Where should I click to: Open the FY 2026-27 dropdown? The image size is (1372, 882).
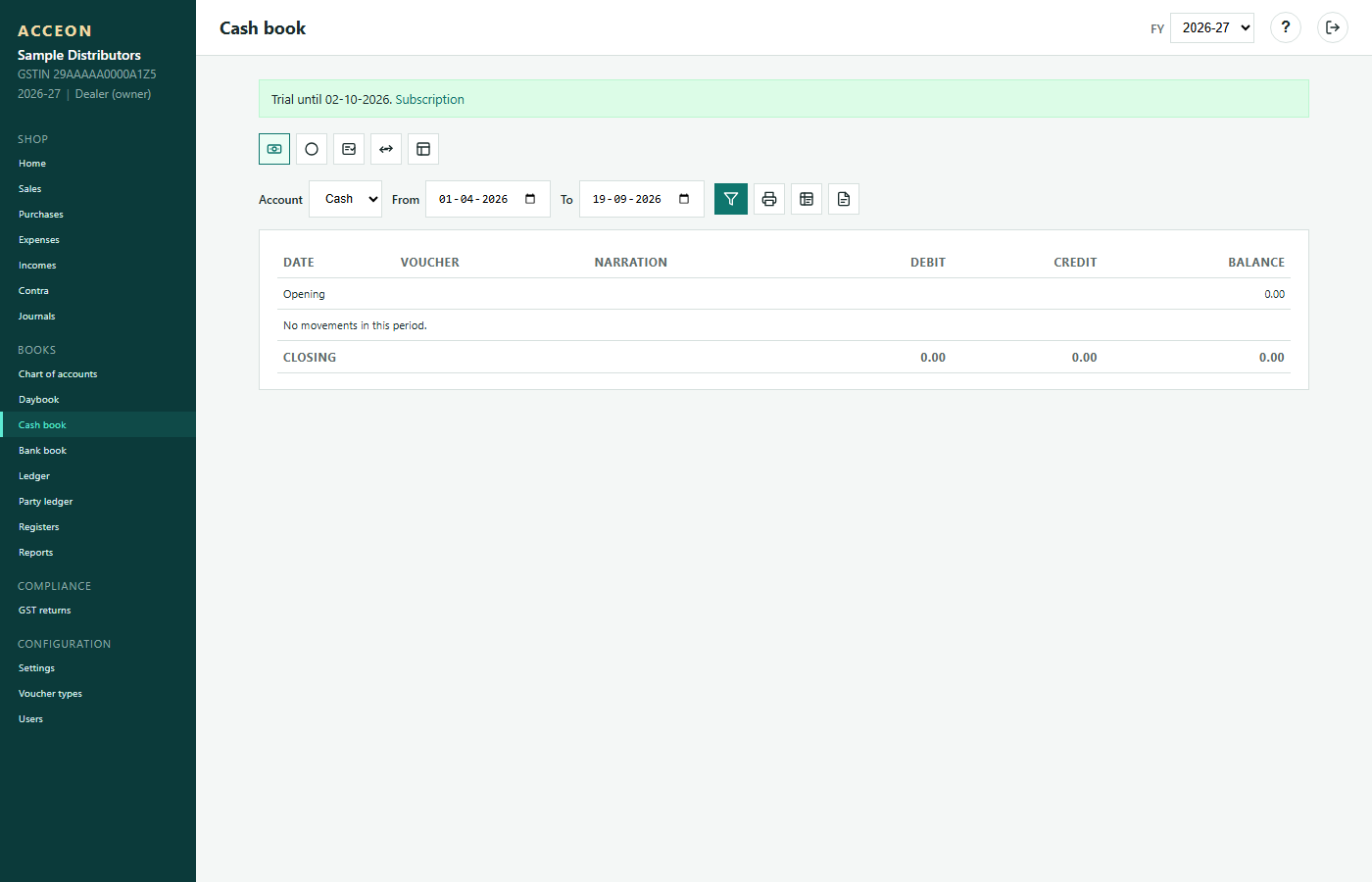point(1212,27)
